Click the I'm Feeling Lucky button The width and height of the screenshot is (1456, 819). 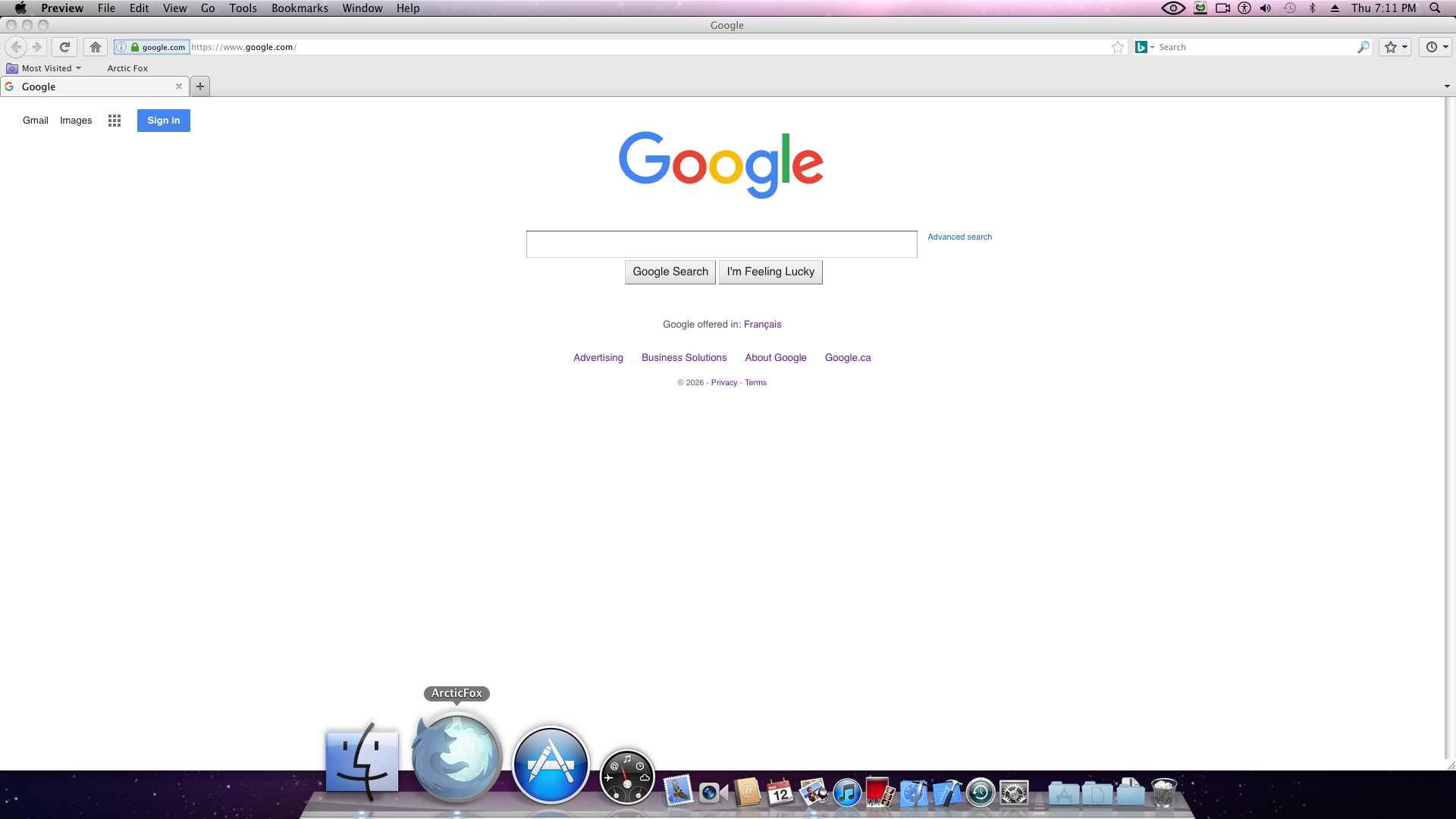pyautogui.click(x=770, y=271)
